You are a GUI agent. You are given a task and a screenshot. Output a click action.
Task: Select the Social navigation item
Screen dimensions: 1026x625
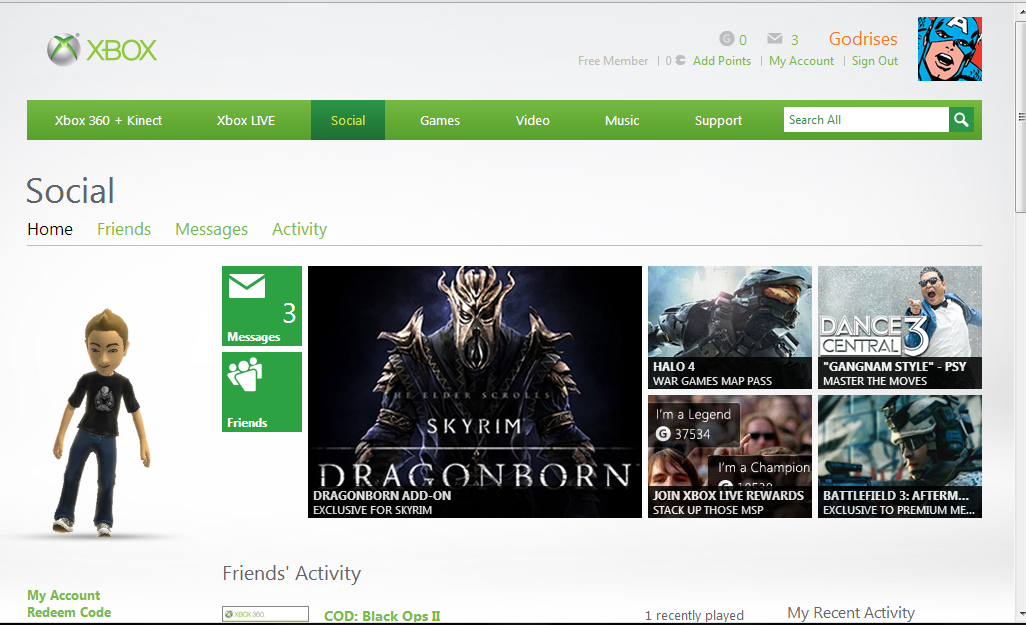[348, 120]
